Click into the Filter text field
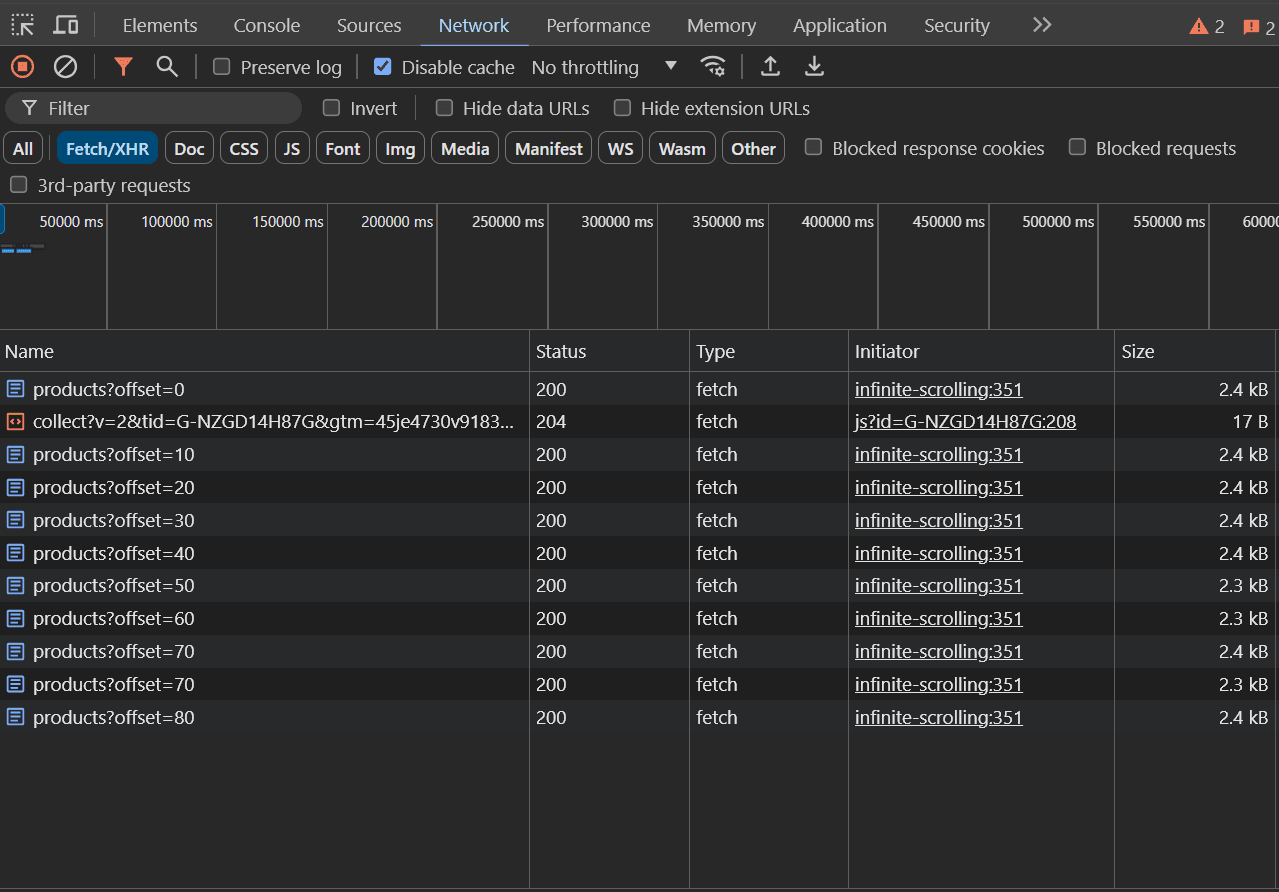Screen dimensions: 1279x892 [153, 108]
